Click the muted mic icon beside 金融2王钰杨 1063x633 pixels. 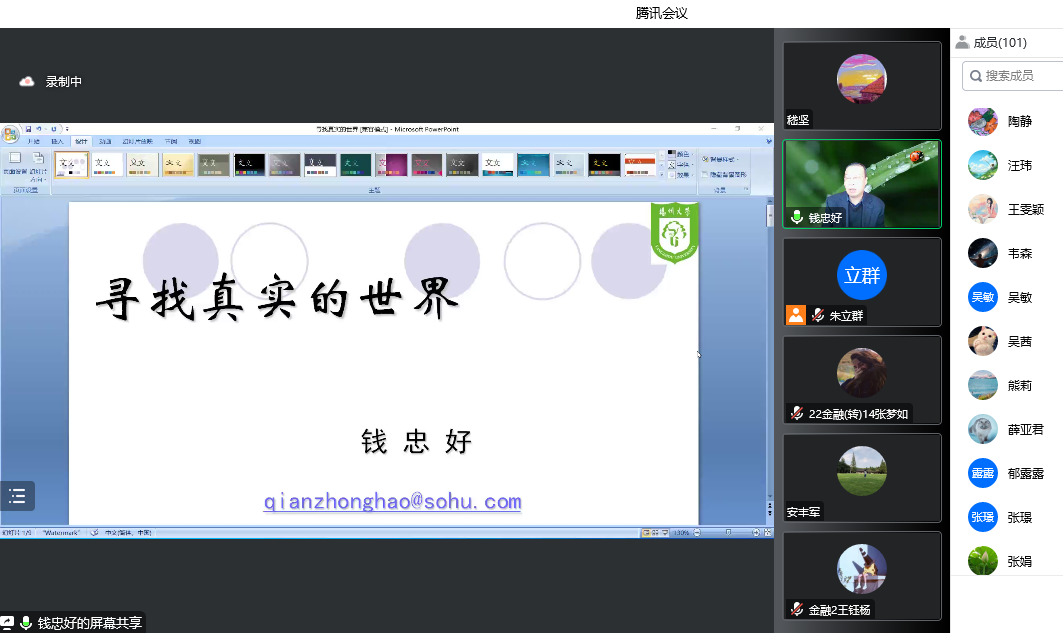pos(797,609)
